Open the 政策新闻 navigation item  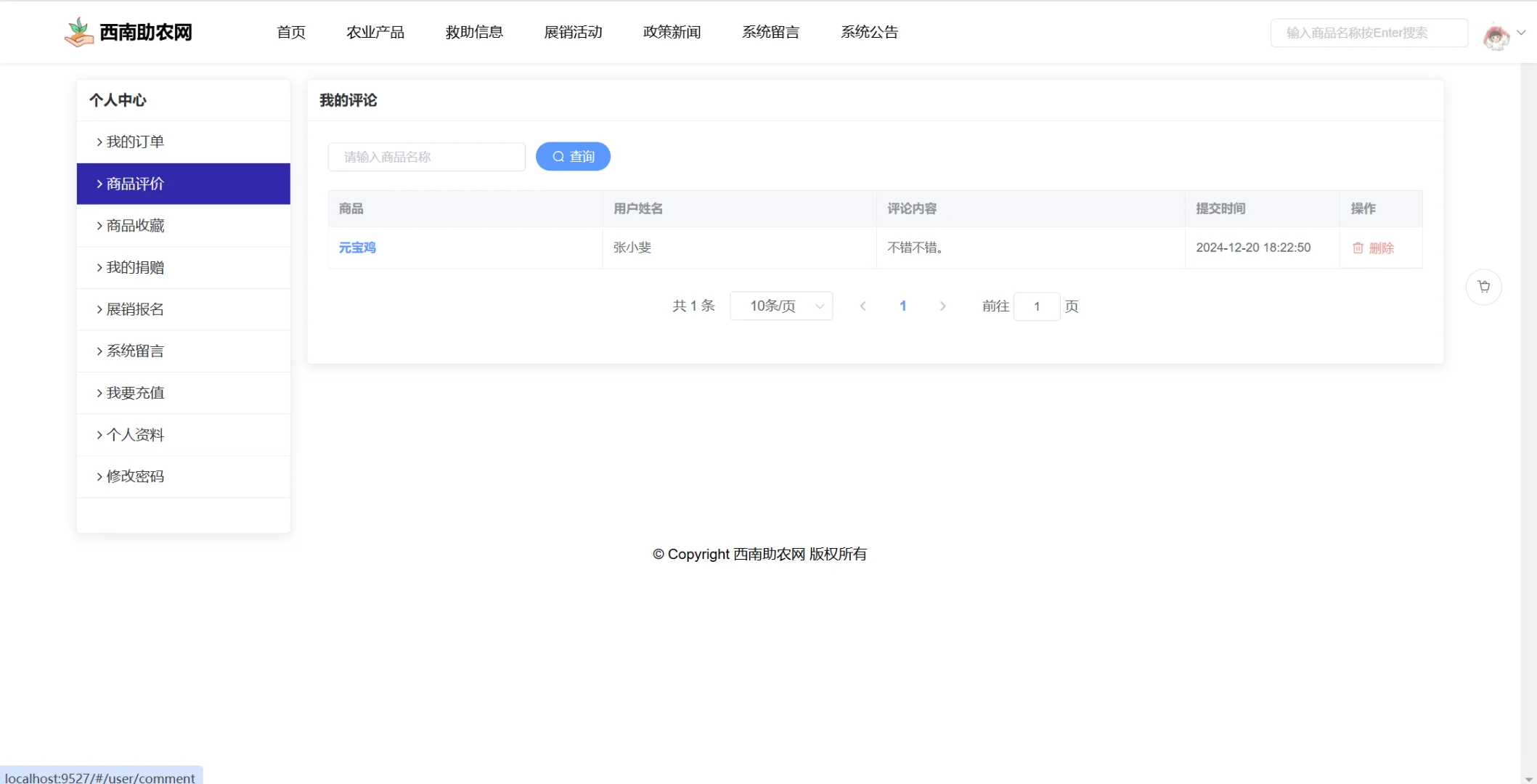(x=672, y=32)
